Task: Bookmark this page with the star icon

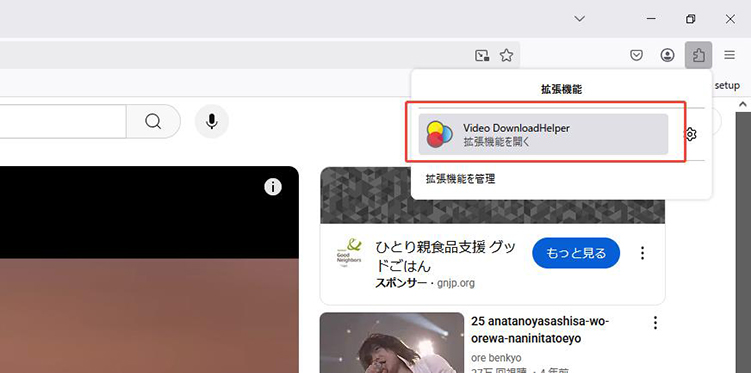Action: pos(506,56)
